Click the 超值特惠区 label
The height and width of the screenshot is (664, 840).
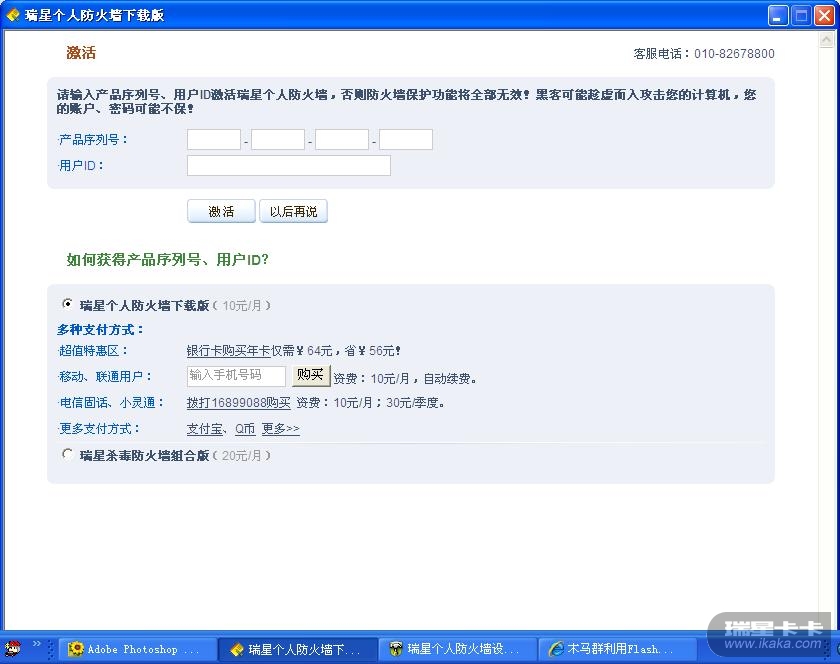93,351
